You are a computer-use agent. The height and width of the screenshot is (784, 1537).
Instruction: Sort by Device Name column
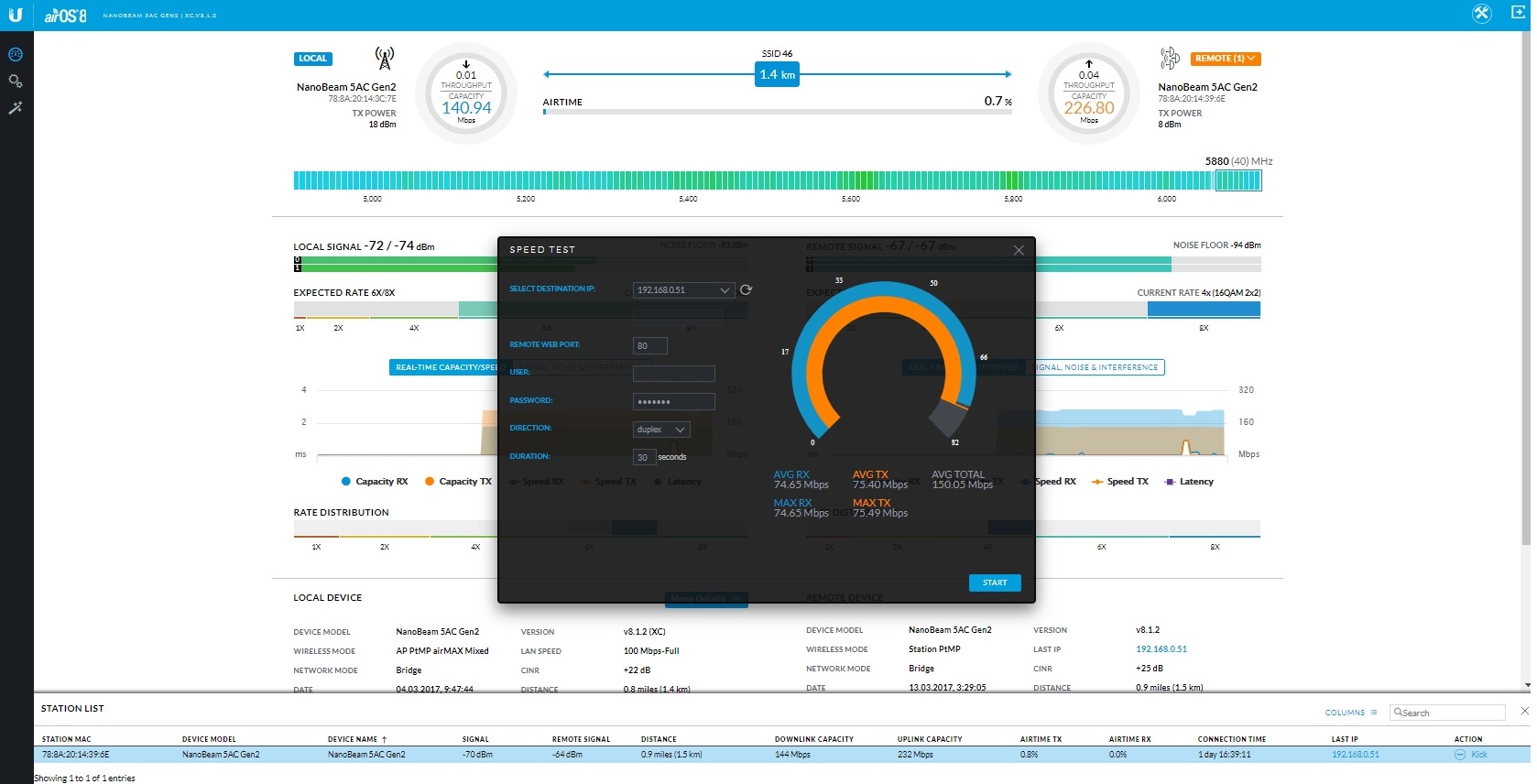(356, 739)
